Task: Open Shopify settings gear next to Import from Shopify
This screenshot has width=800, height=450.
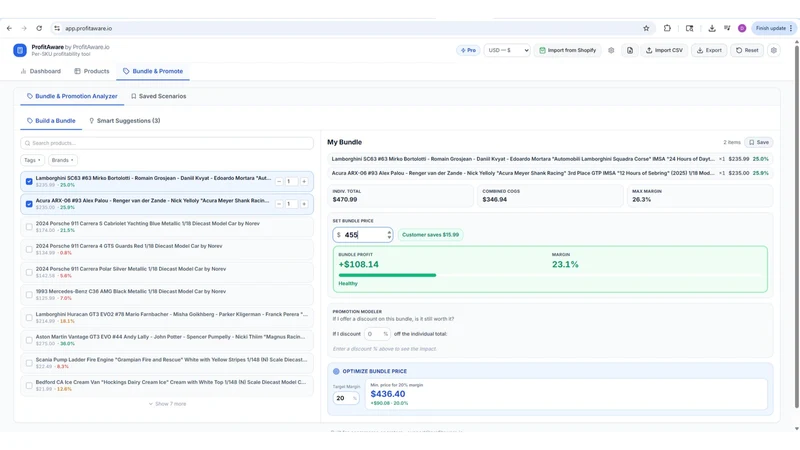Action: point(611,50)
